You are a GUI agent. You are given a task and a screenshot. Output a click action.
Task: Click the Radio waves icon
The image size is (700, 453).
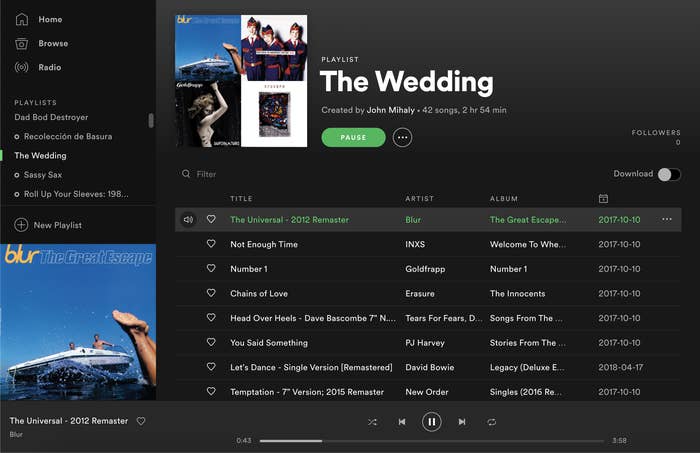click(x=21, y=67)
